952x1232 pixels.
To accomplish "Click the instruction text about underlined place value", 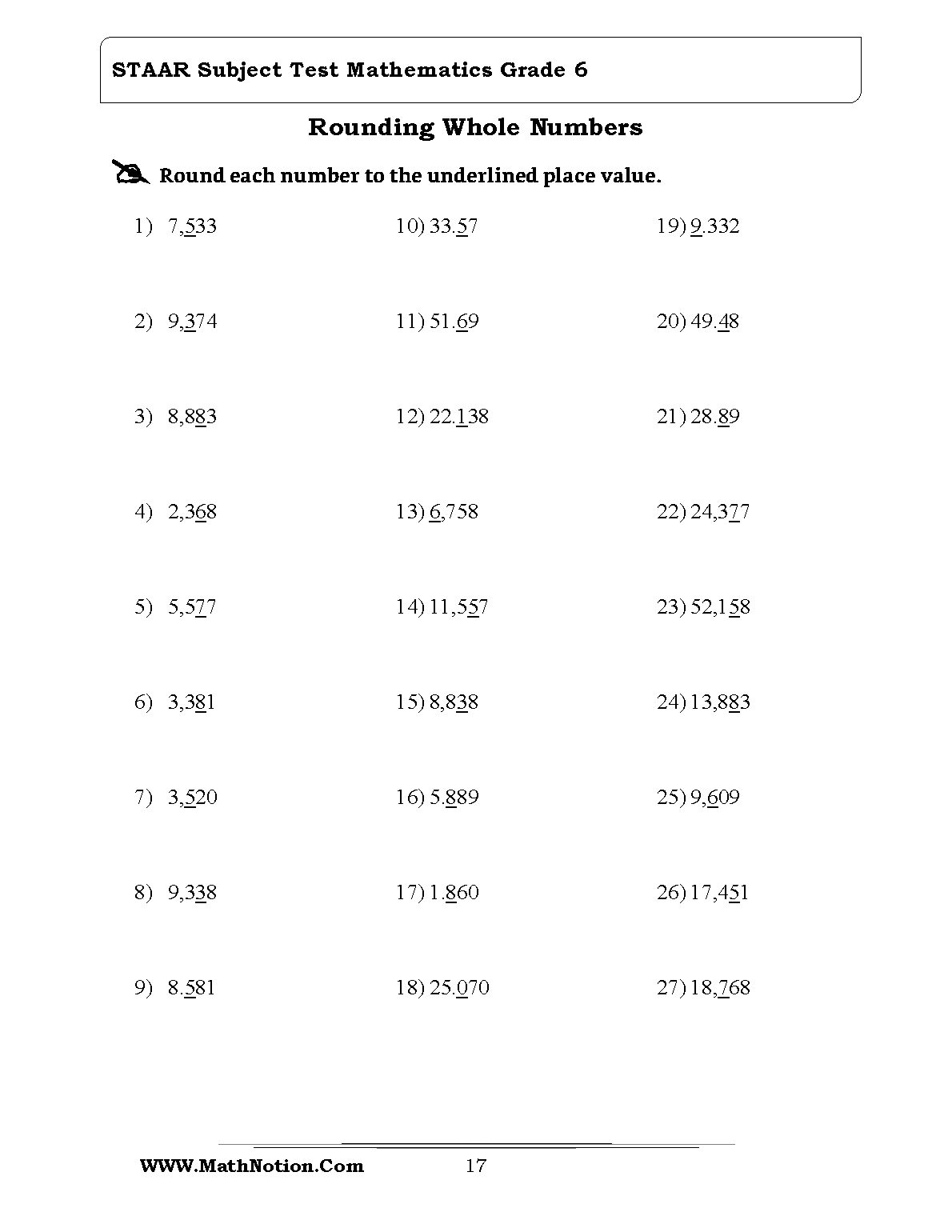I will pyautogui.click(x=410, y=176).
